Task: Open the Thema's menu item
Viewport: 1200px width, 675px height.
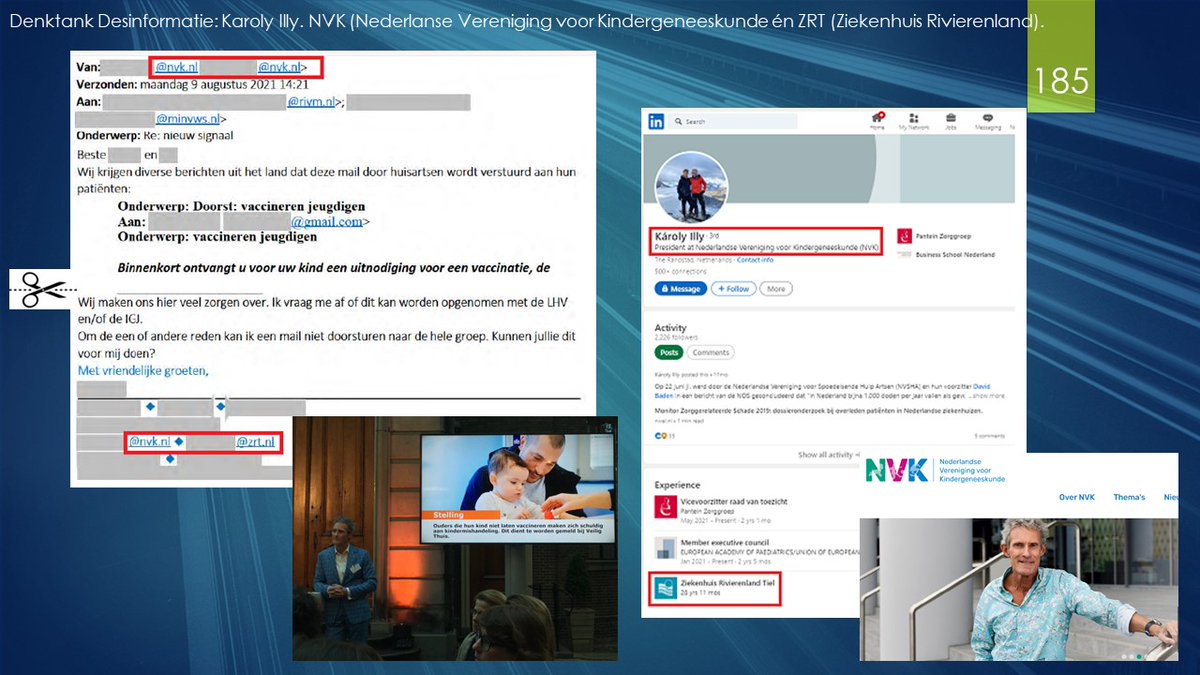Action: pyautogui.click(x=1129, y=497)
